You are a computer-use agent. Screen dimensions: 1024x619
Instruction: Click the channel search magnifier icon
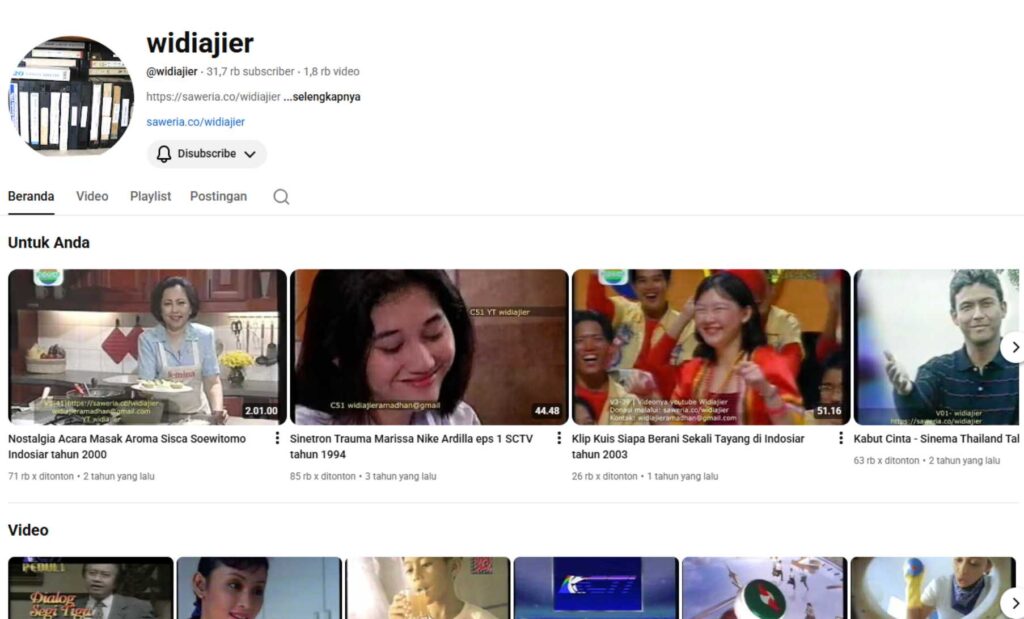tap(281, 197)
